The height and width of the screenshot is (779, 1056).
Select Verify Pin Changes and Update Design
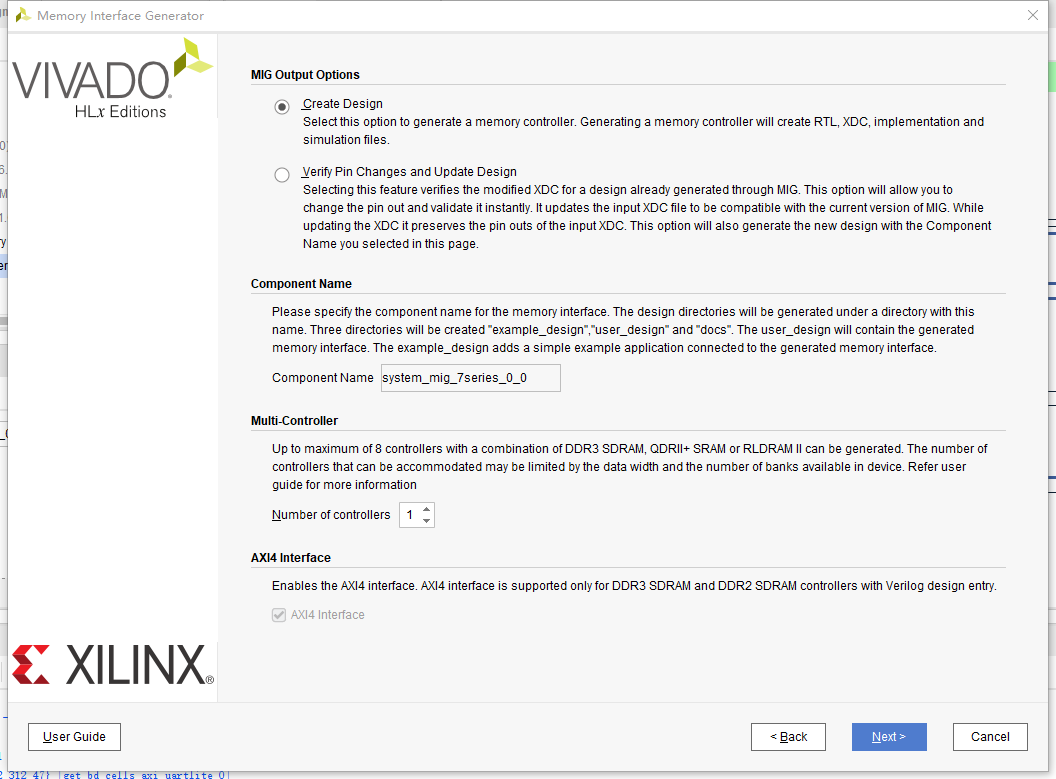point(281,174)
